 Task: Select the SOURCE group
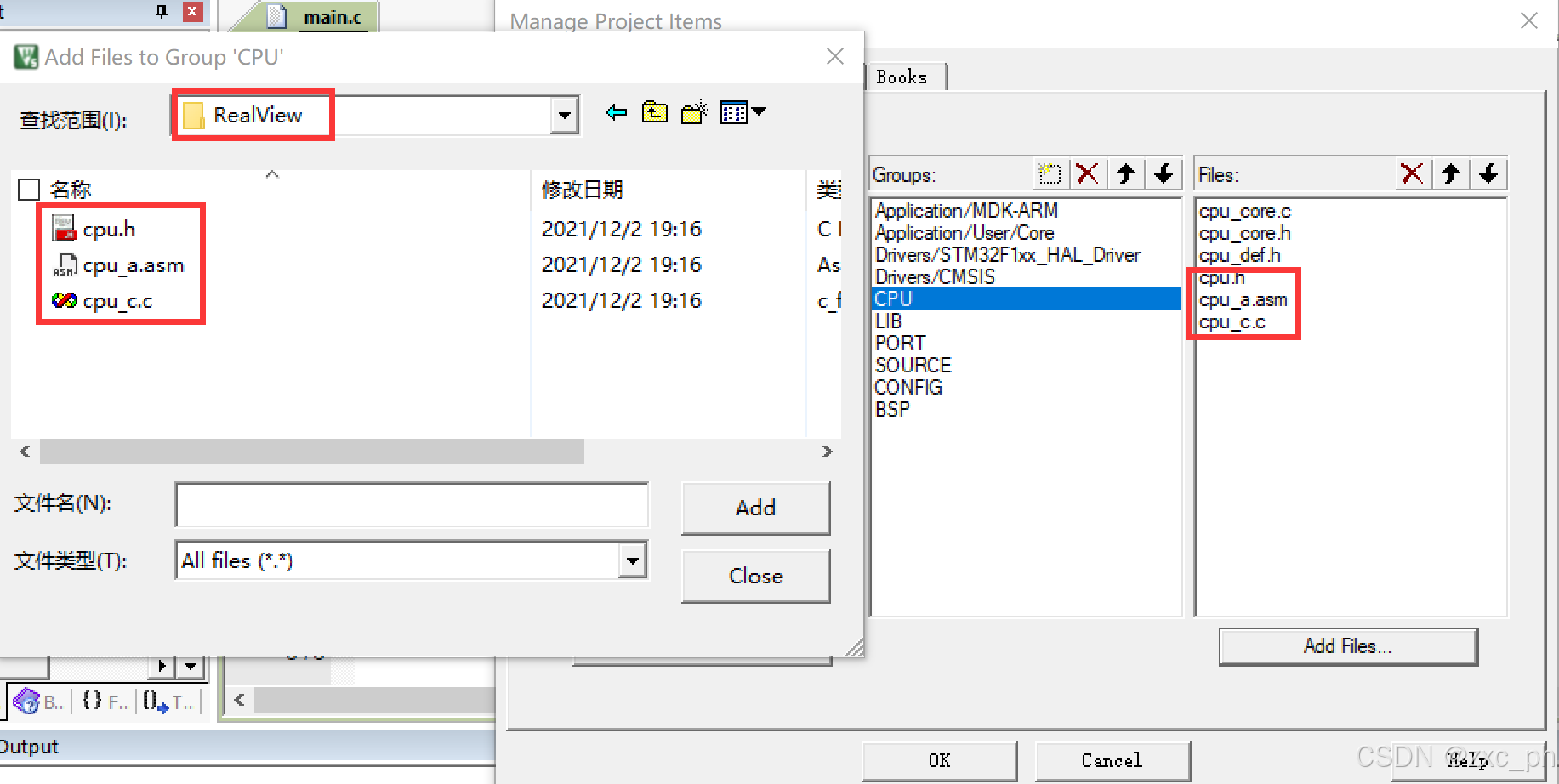pyautogui.click(x=913, y=365)
